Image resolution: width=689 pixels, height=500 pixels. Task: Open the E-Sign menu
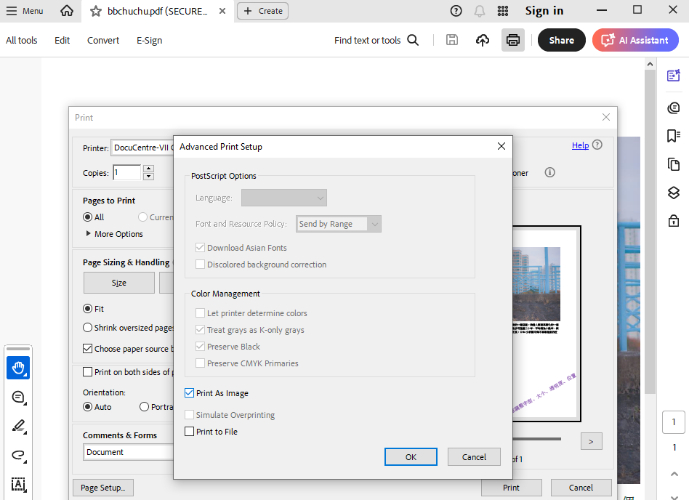149,40
